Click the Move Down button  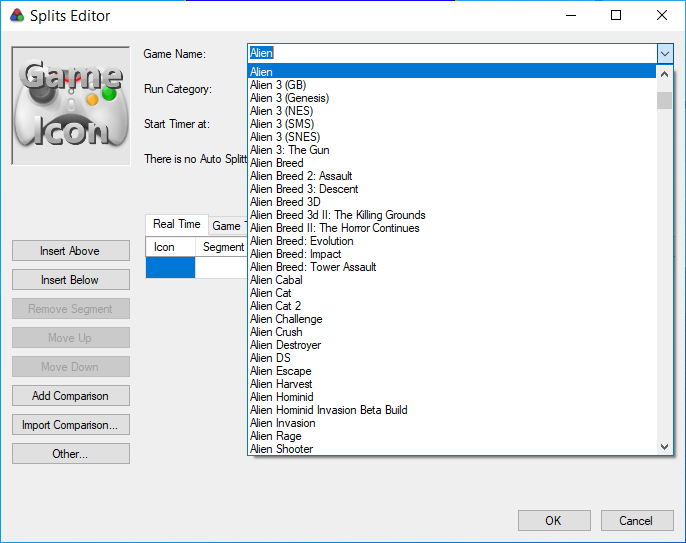tap(71, 367)
